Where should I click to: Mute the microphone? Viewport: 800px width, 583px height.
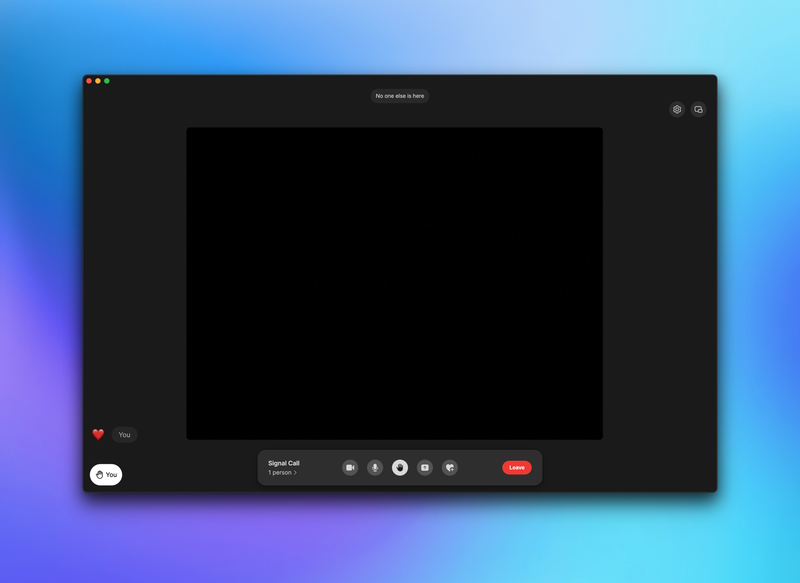(x=375, y=467)
